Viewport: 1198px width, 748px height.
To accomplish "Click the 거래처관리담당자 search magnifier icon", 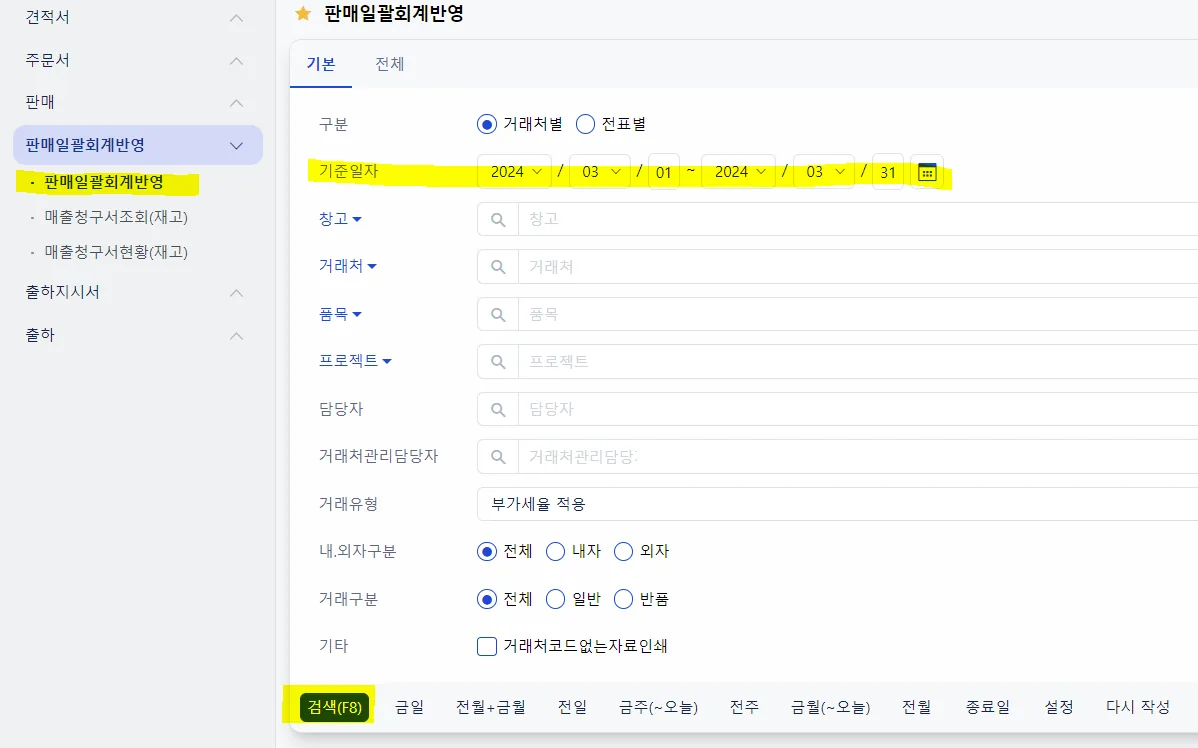I will 498,457.
